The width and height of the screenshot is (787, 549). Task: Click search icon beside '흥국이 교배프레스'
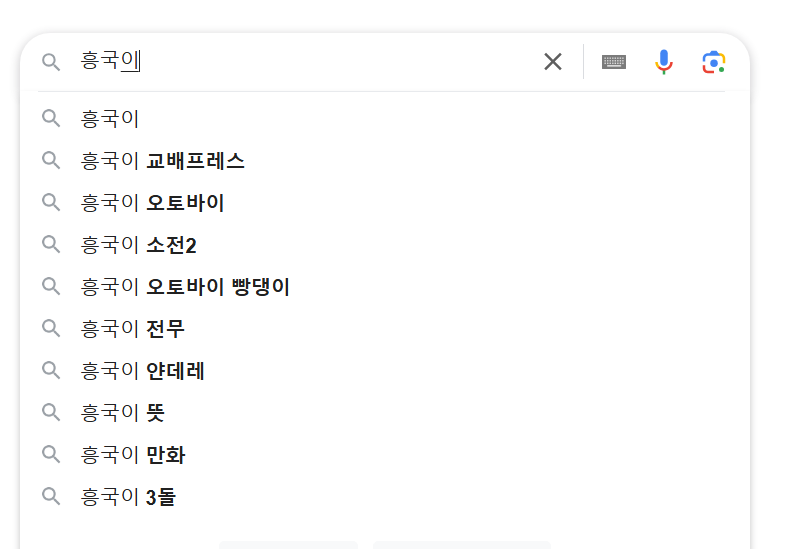click(51, 161)
